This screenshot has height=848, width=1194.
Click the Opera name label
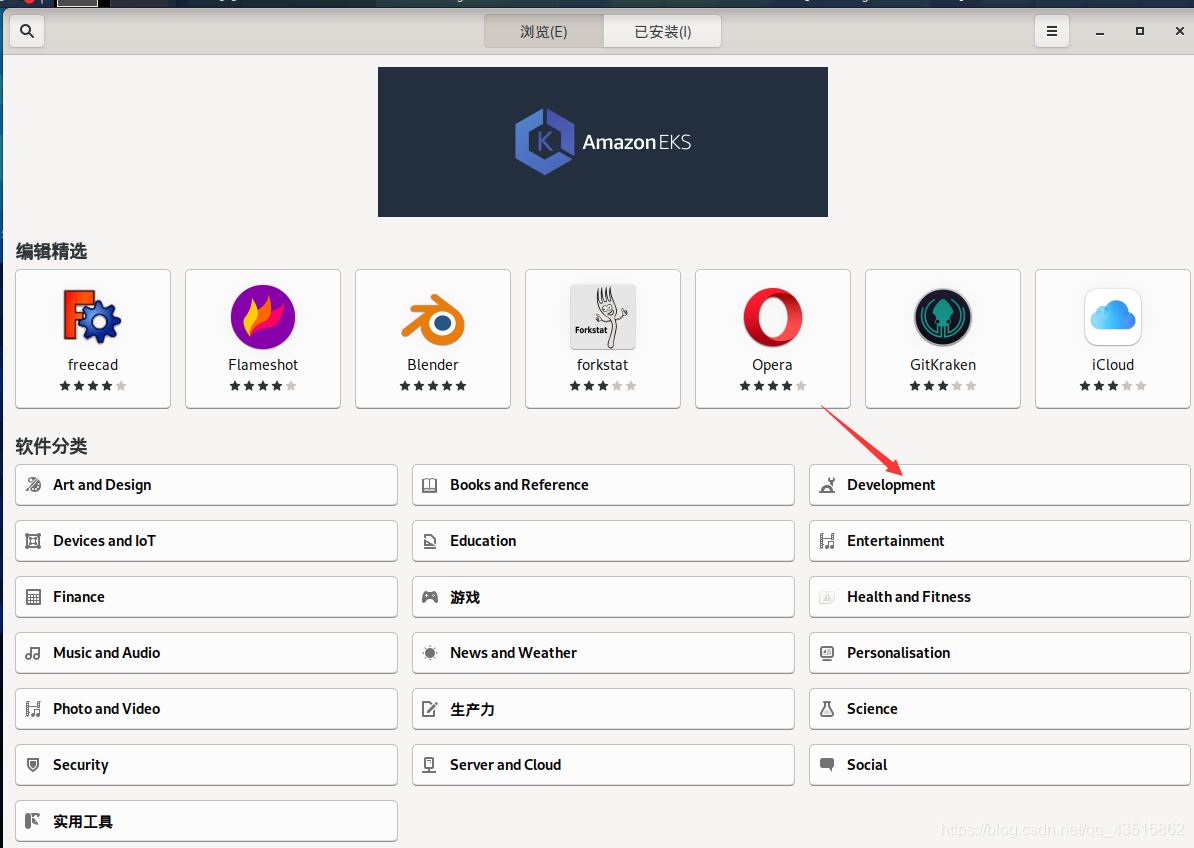772,365
